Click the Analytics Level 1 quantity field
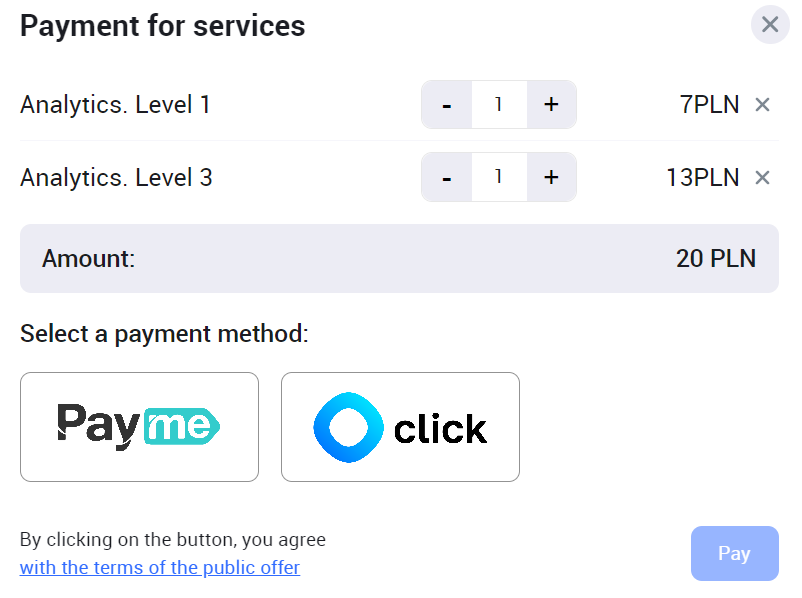Screen dimensions: 802x598 [x=499, y=105]
